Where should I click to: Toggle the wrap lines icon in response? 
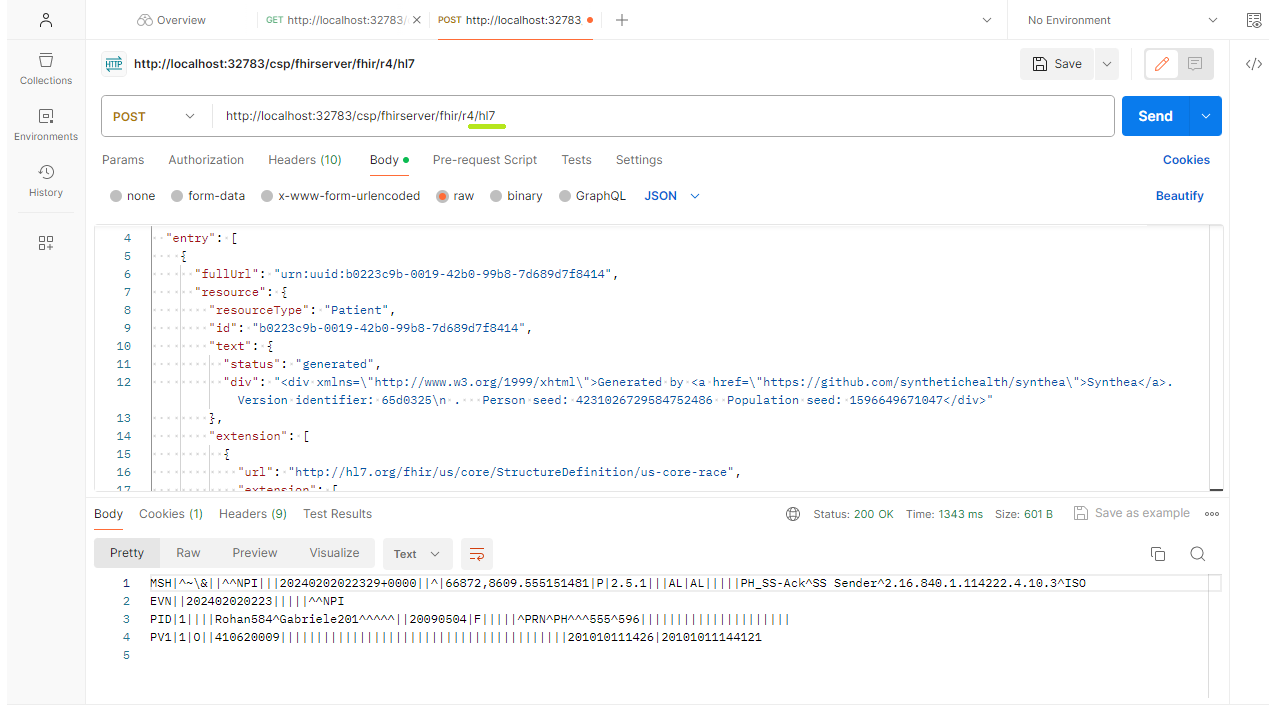477,554
